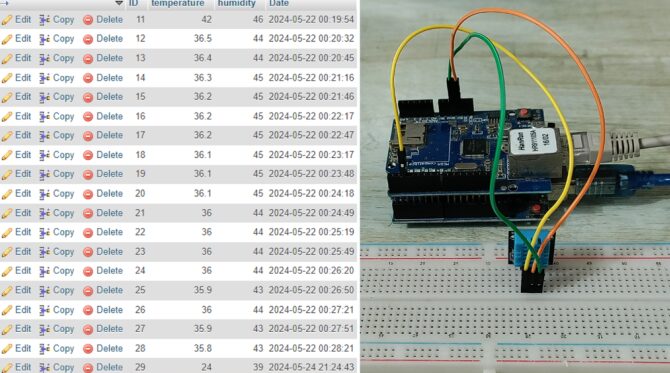Image resolution: width=670 pixels, height=373 pixels.
Task: Open the dropdown arrow left of ID column
Action: [119, 3]
